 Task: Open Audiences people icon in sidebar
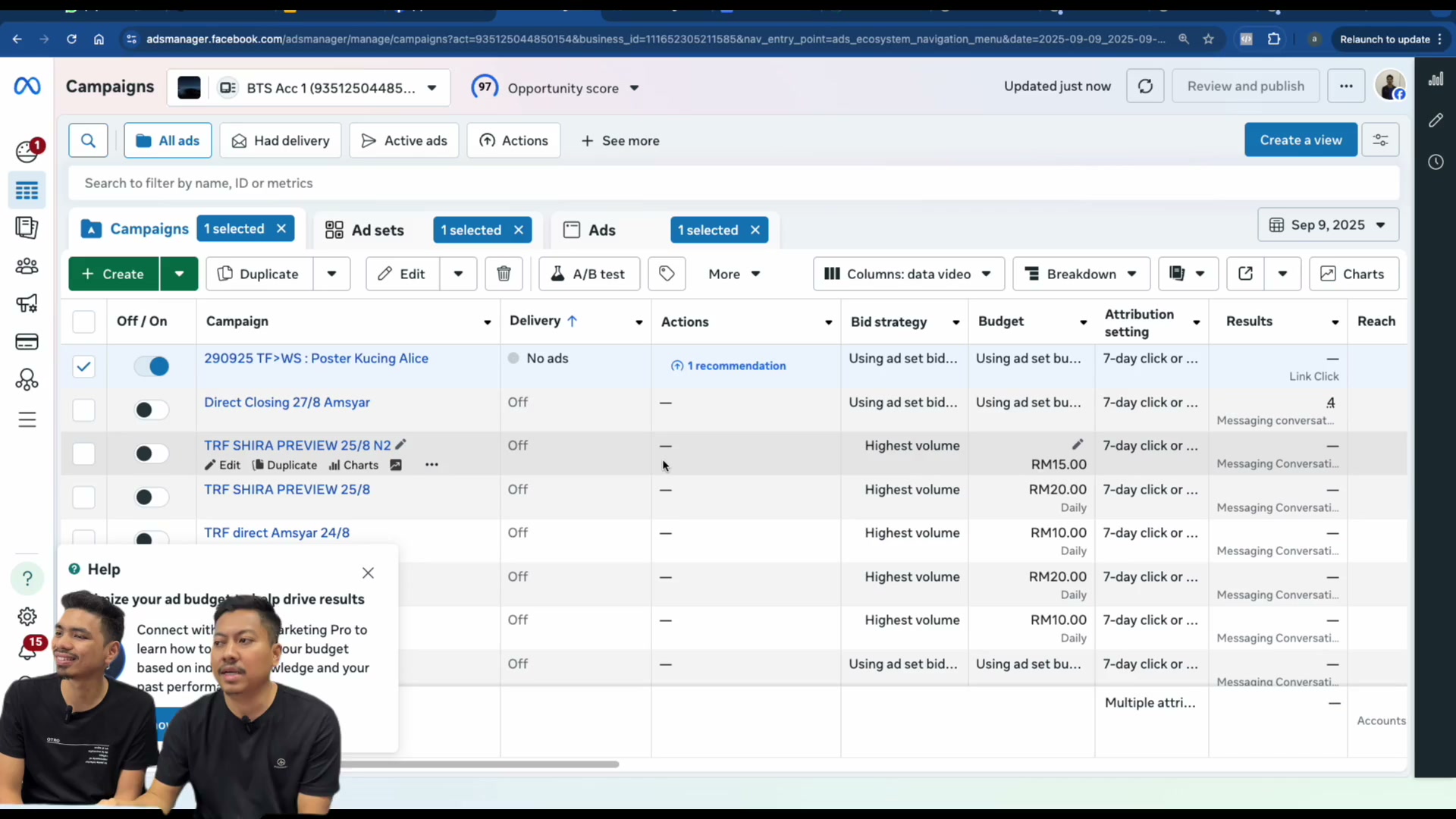[27, 266]
